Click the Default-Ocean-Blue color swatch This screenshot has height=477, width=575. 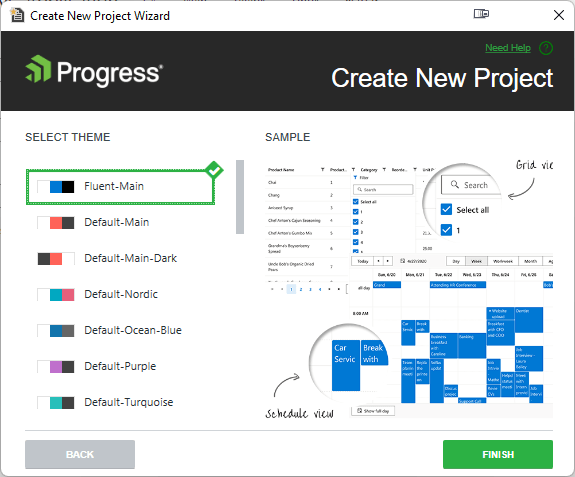point(56,330)
